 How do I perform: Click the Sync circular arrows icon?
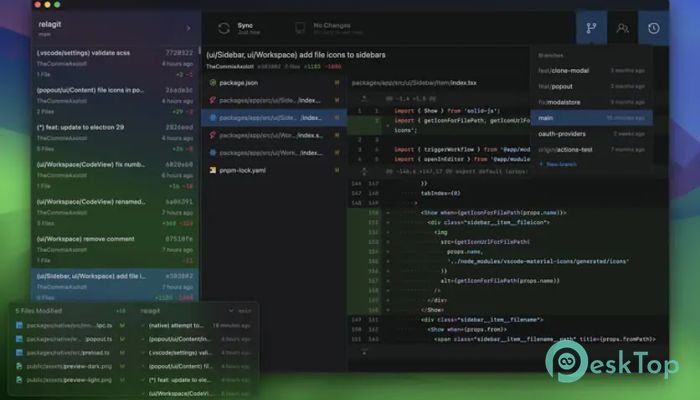[224, 29]
